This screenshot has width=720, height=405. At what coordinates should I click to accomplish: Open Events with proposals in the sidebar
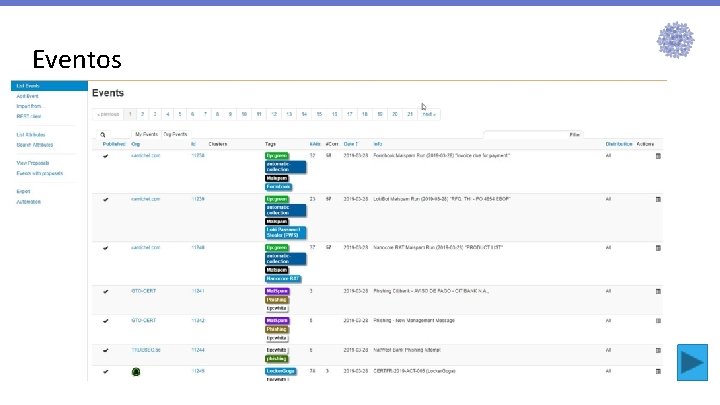tap(39, 174)
